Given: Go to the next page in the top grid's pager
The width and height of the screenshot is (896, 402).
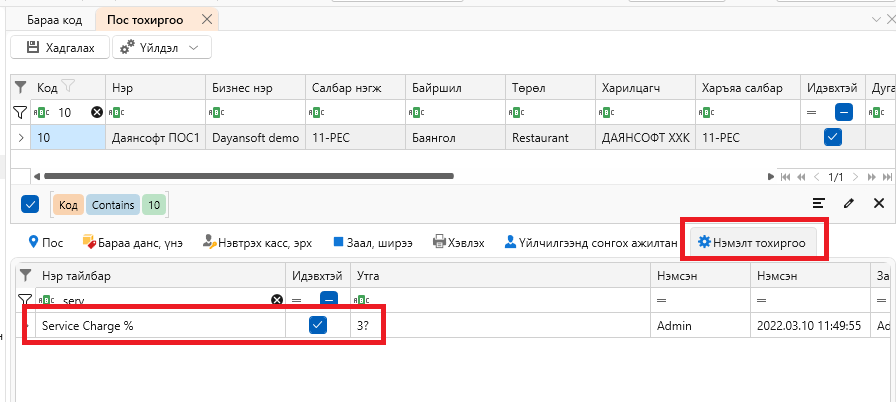Looking at the screenshot, I should coord(855,177).
